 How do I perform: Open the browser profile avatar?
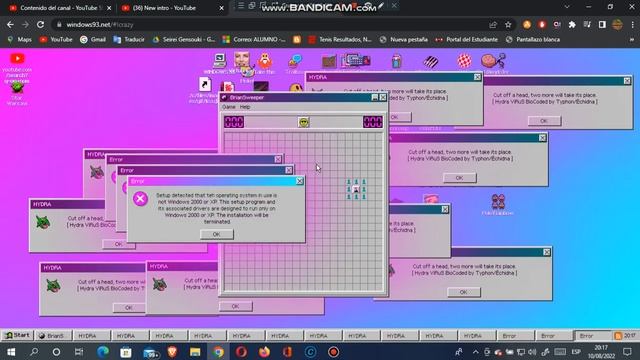coord(617,24)
